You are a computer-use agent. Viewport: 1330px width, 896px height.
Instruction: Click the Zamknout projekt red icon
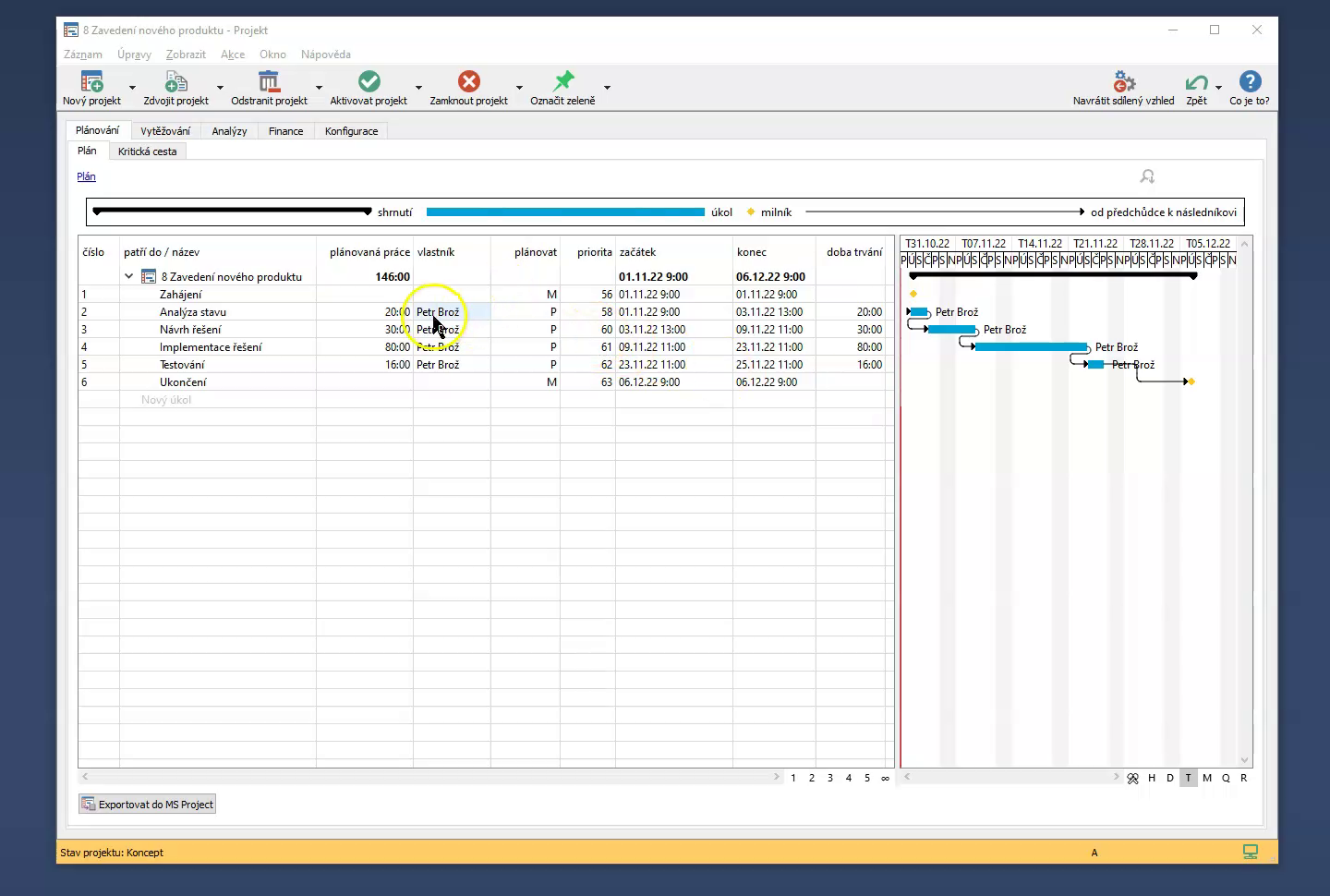click(x=468, y=82)
